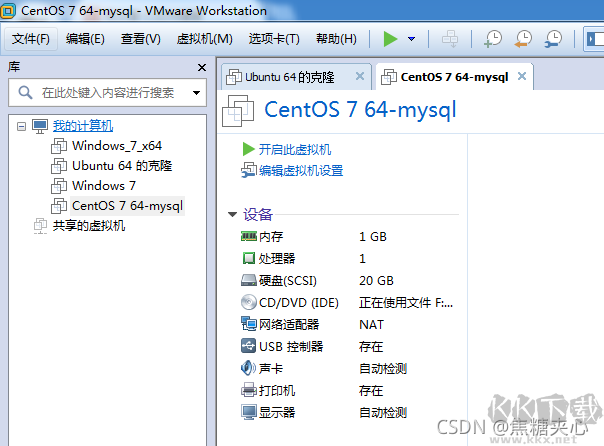Click the edit VM settings icon
This screenshot has height=446, width=604.
tap(249, 170)
